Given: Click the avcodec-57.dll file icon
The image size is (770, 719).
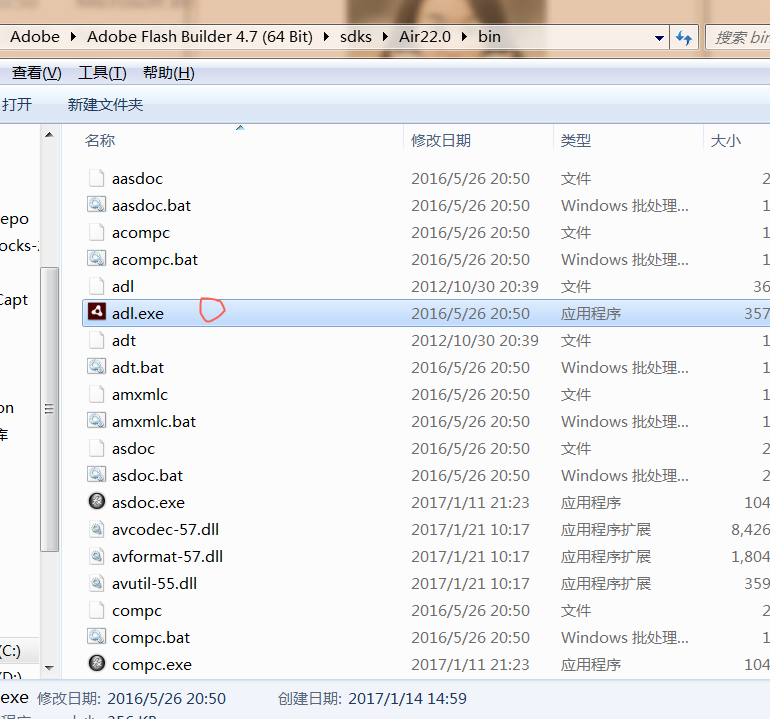Looking at the screenshot, I should coord(97,529).
